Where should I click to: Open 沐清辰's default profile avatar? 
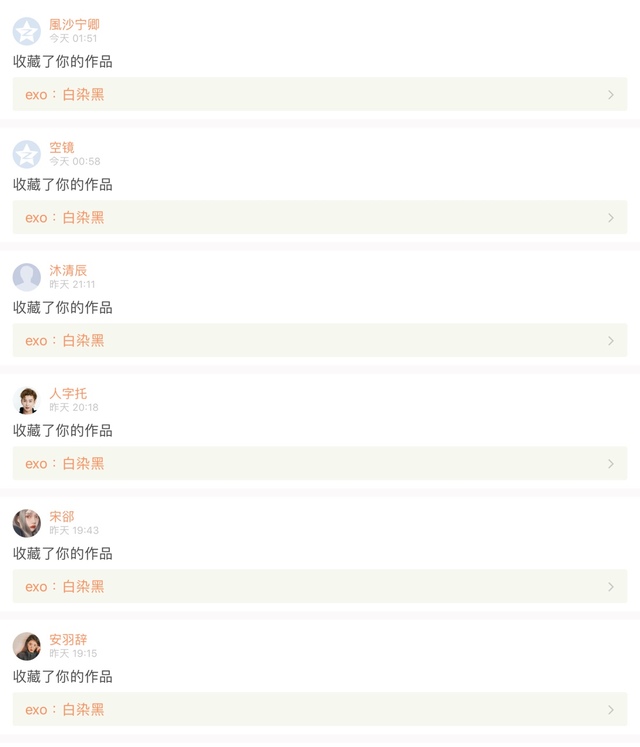tap(27, 277)
